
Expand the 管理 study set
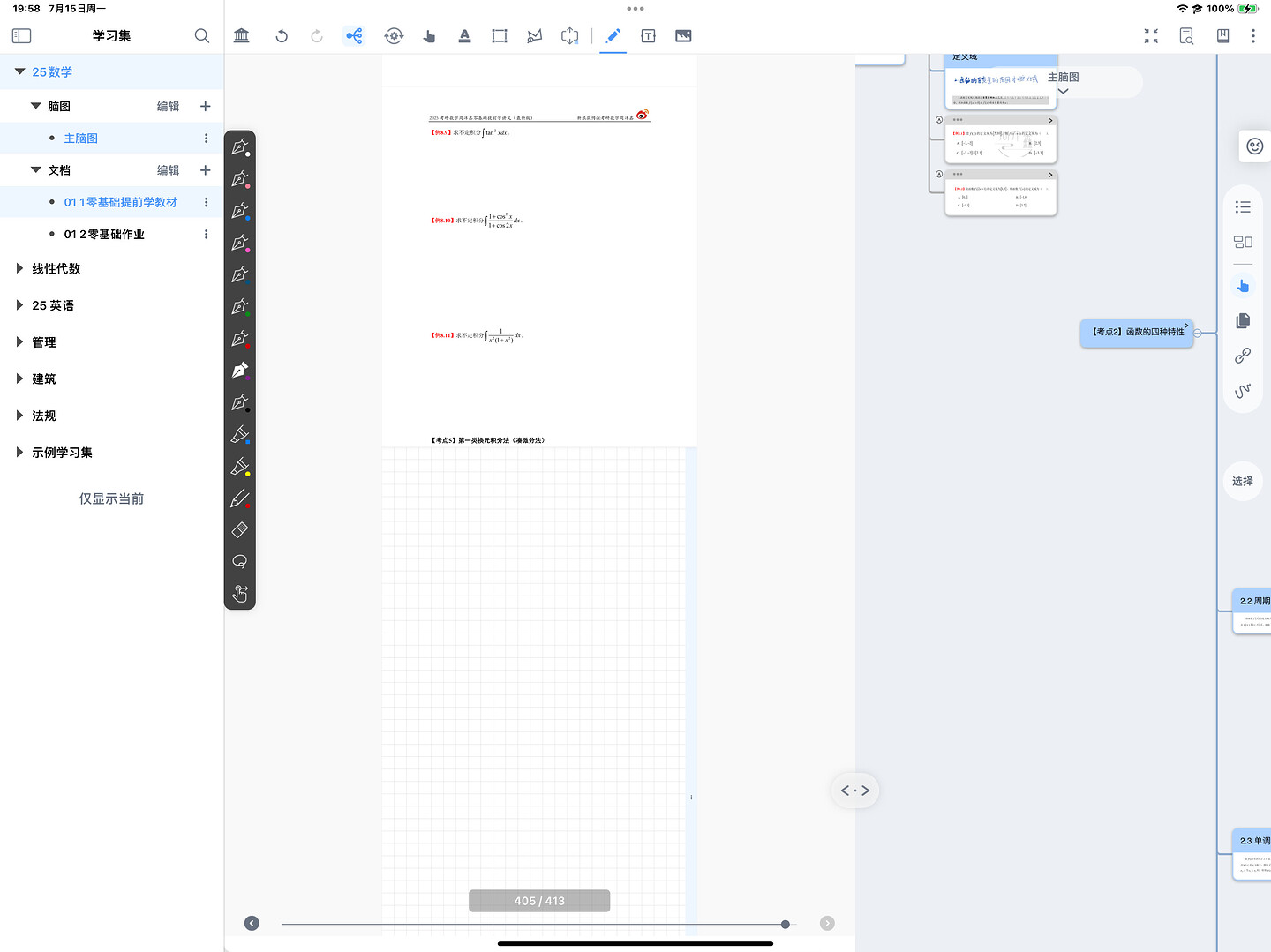19,342
